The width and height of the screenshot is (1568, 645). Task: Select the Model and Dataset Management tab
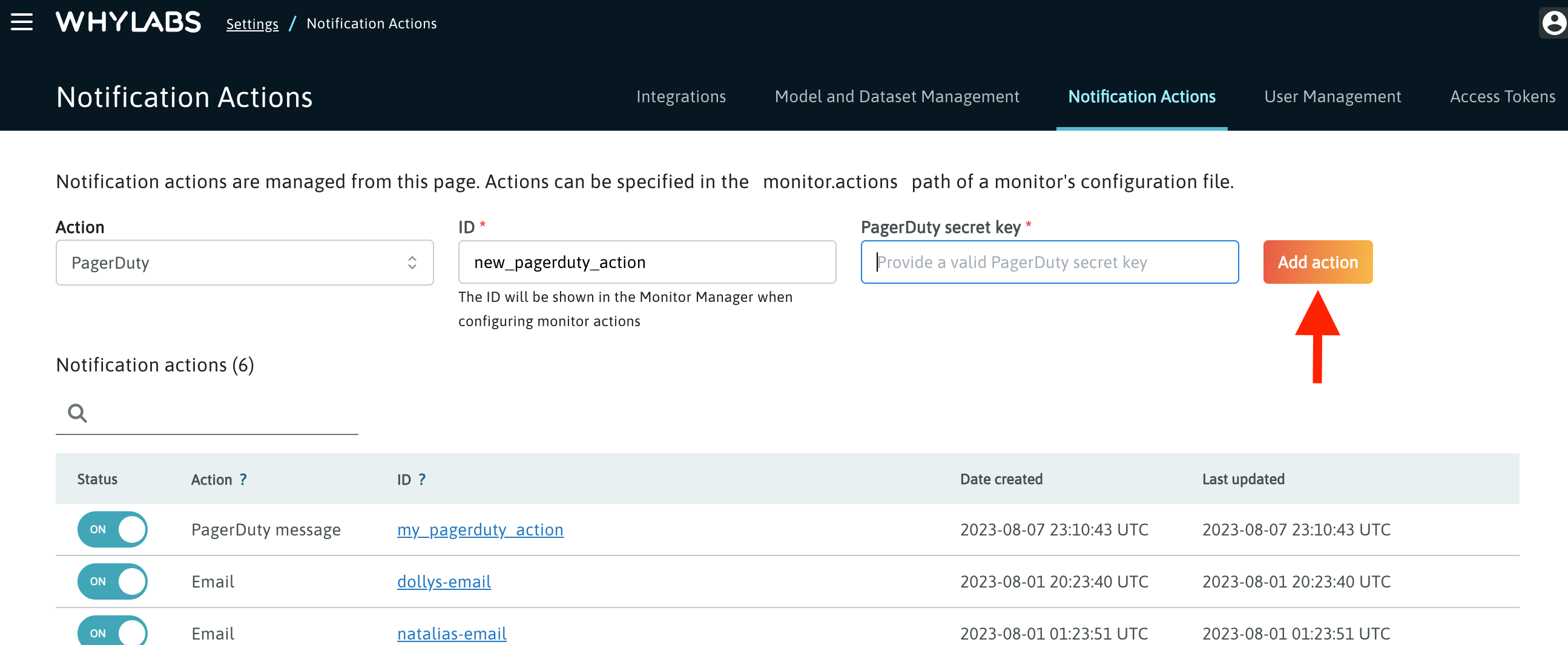[897, 96]
